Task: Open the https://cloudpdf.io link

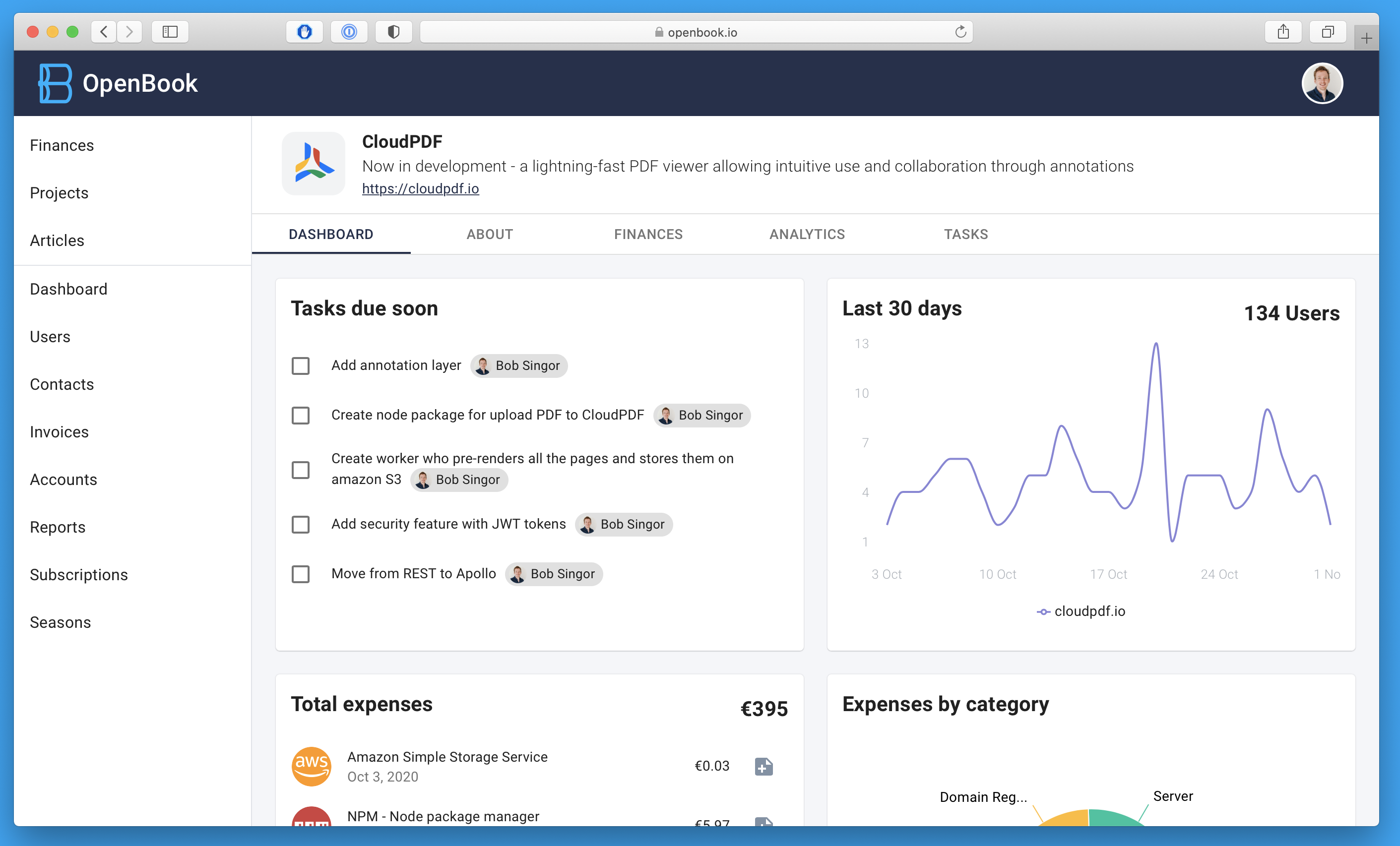Action: [420, 188]
